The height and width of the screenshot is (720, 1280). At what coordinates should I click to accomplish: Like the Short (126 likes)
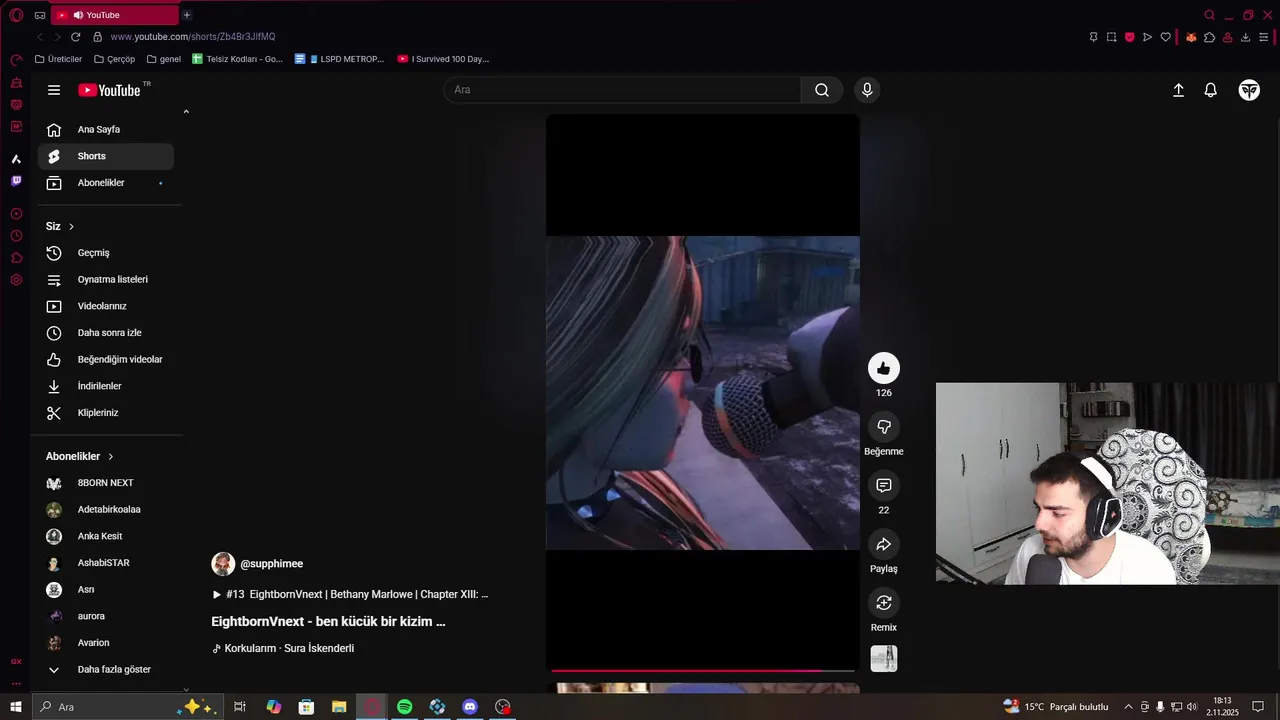884,368
